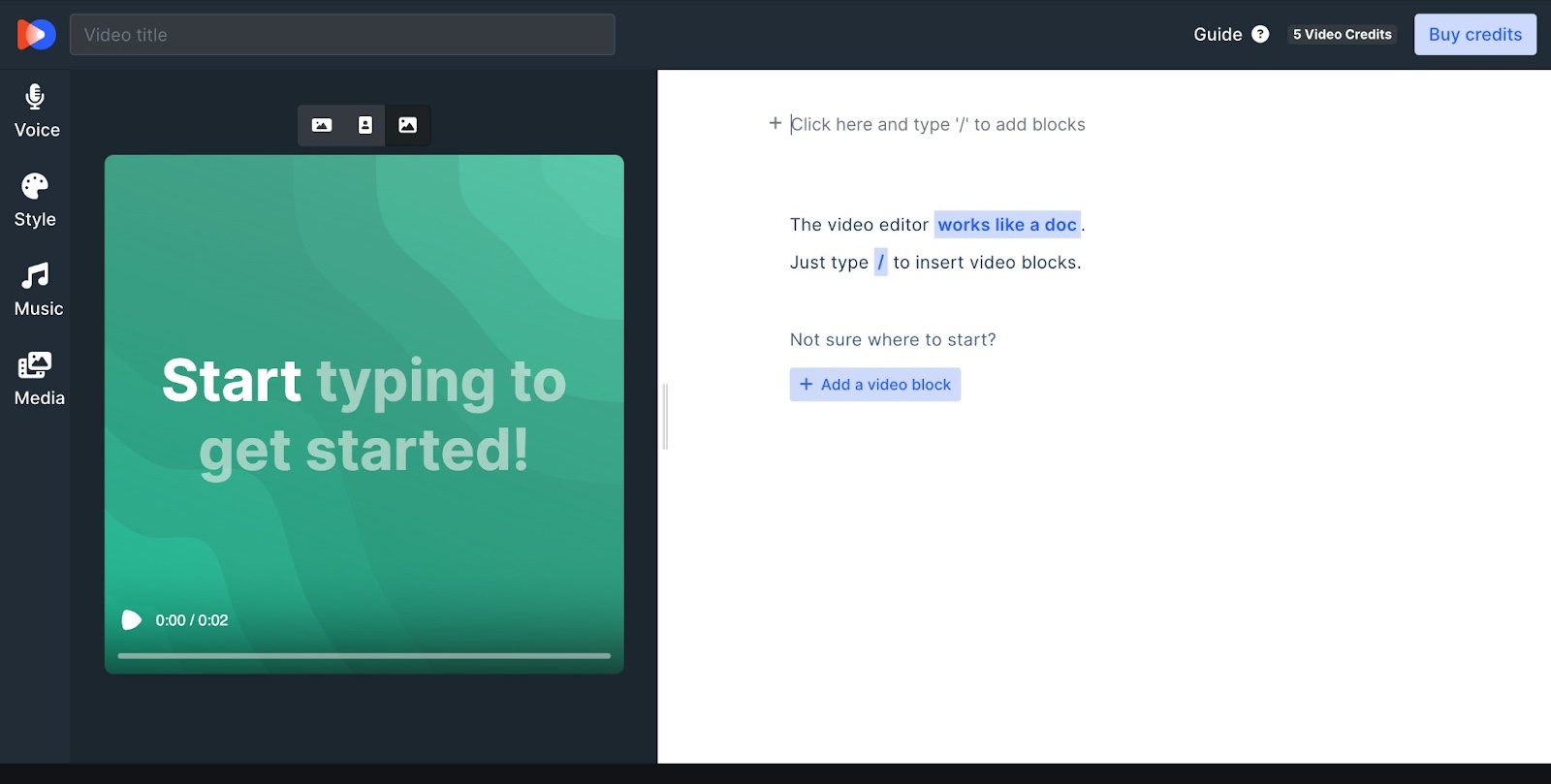Play the video preview
This screenshot has width=1551, height=784.
tap(131, 620)
